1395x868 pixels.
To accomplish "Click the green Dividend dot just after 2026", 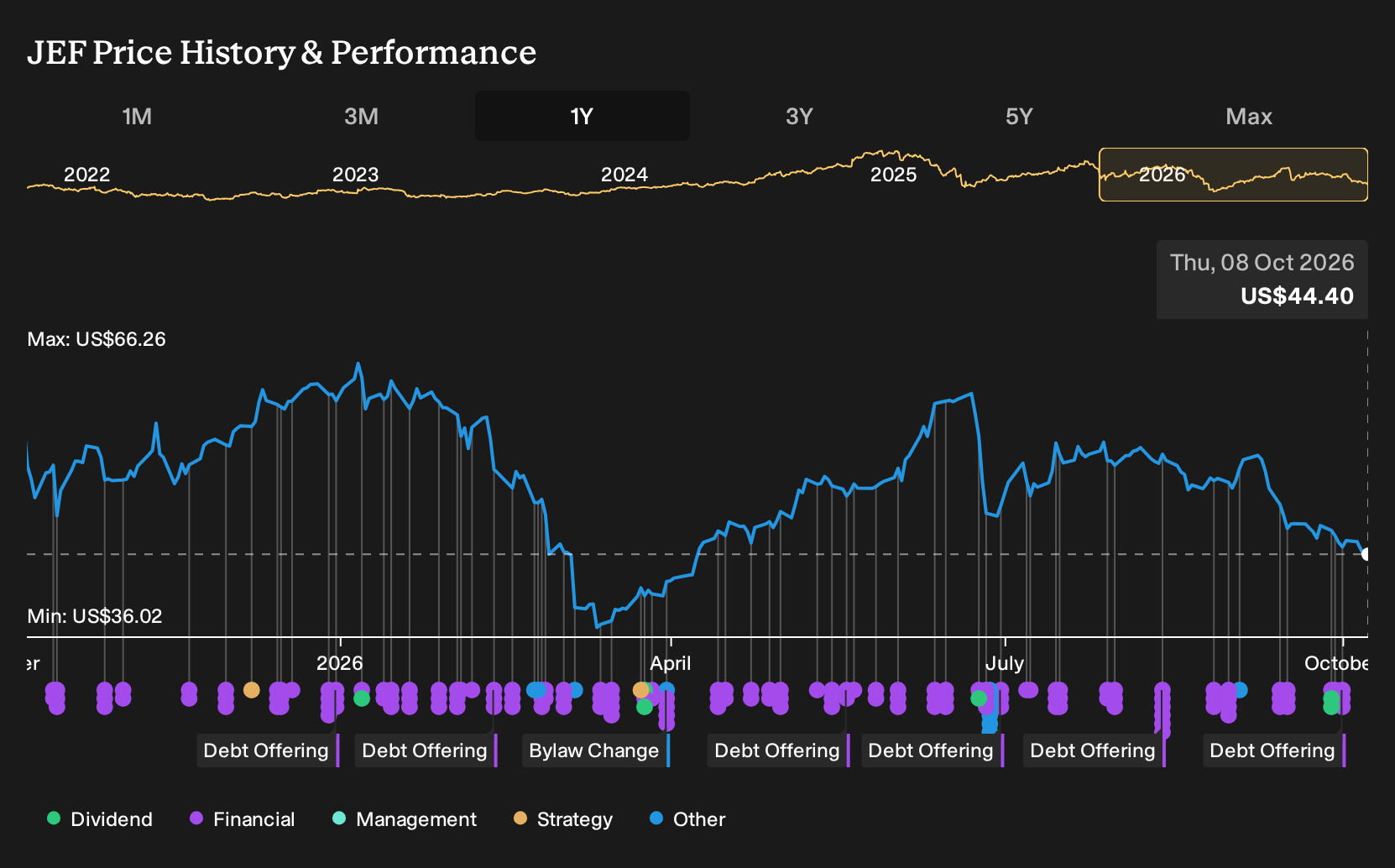I will [x=362, y=698].
